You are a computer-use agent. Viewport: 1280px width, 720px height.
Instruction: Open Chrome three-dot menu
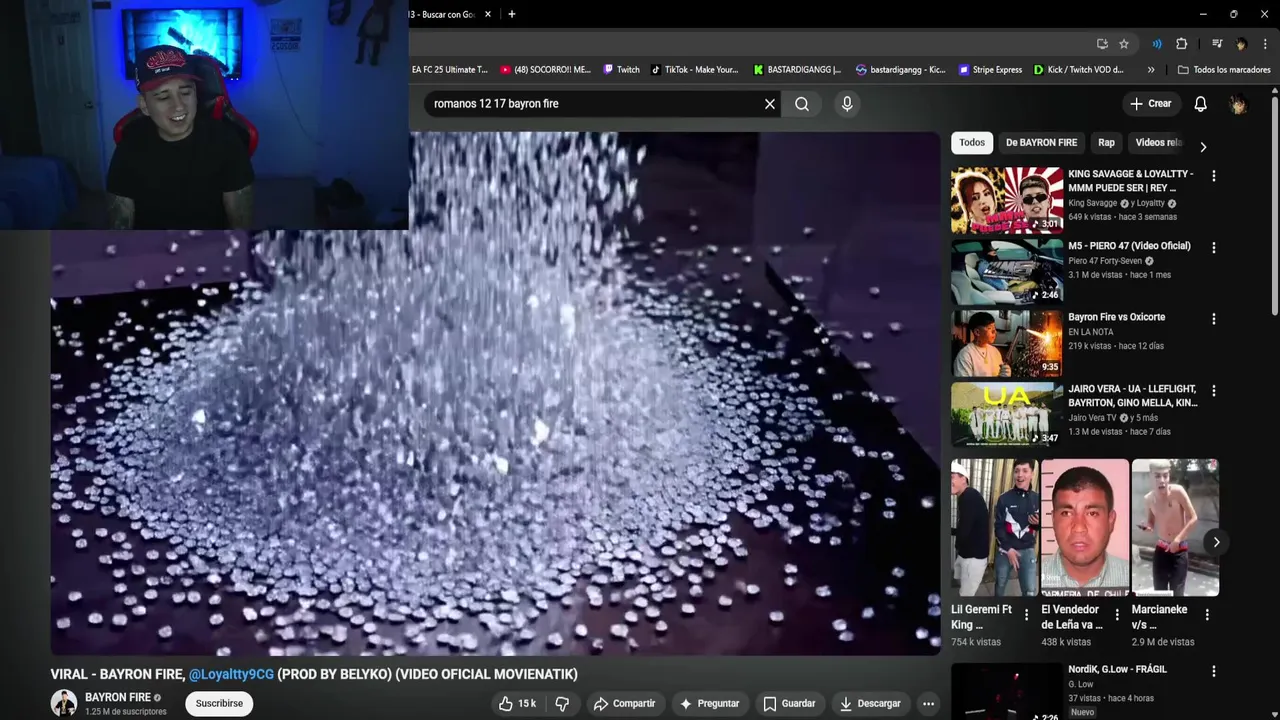click(1265, 44)
